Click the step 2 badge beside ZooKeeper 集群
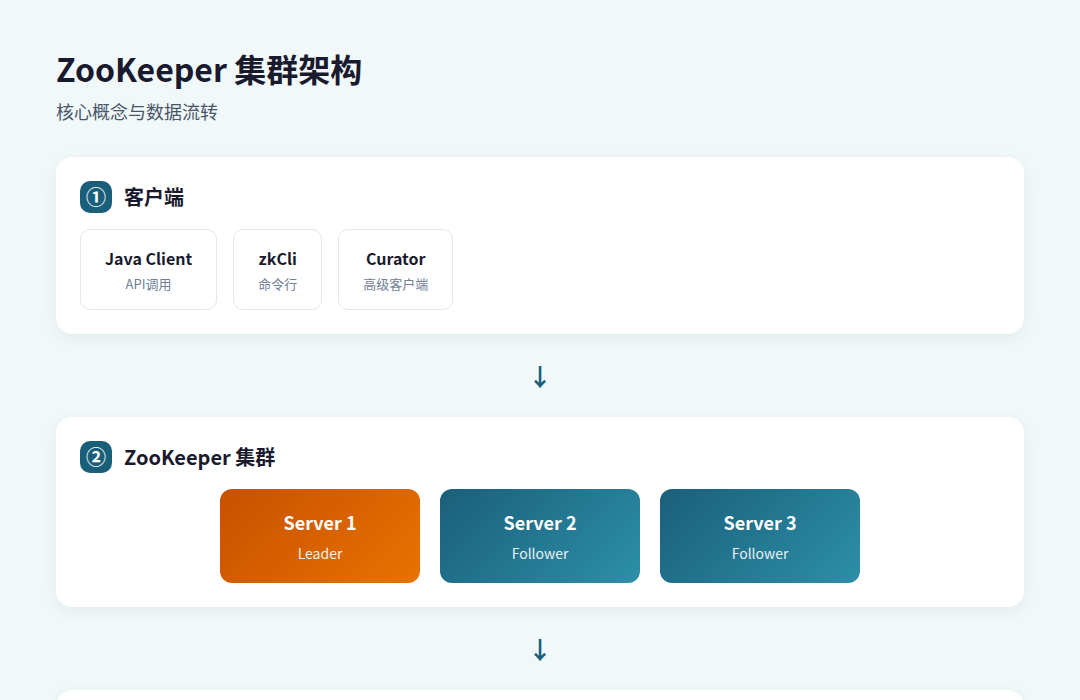The image size is (1080, 700). coord(96,457)
